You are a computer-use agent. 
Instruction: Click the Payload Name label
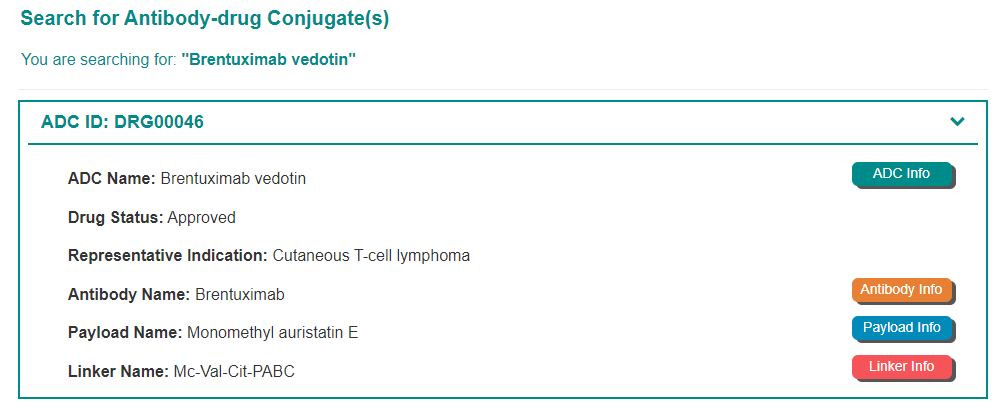tap(125, 332)
